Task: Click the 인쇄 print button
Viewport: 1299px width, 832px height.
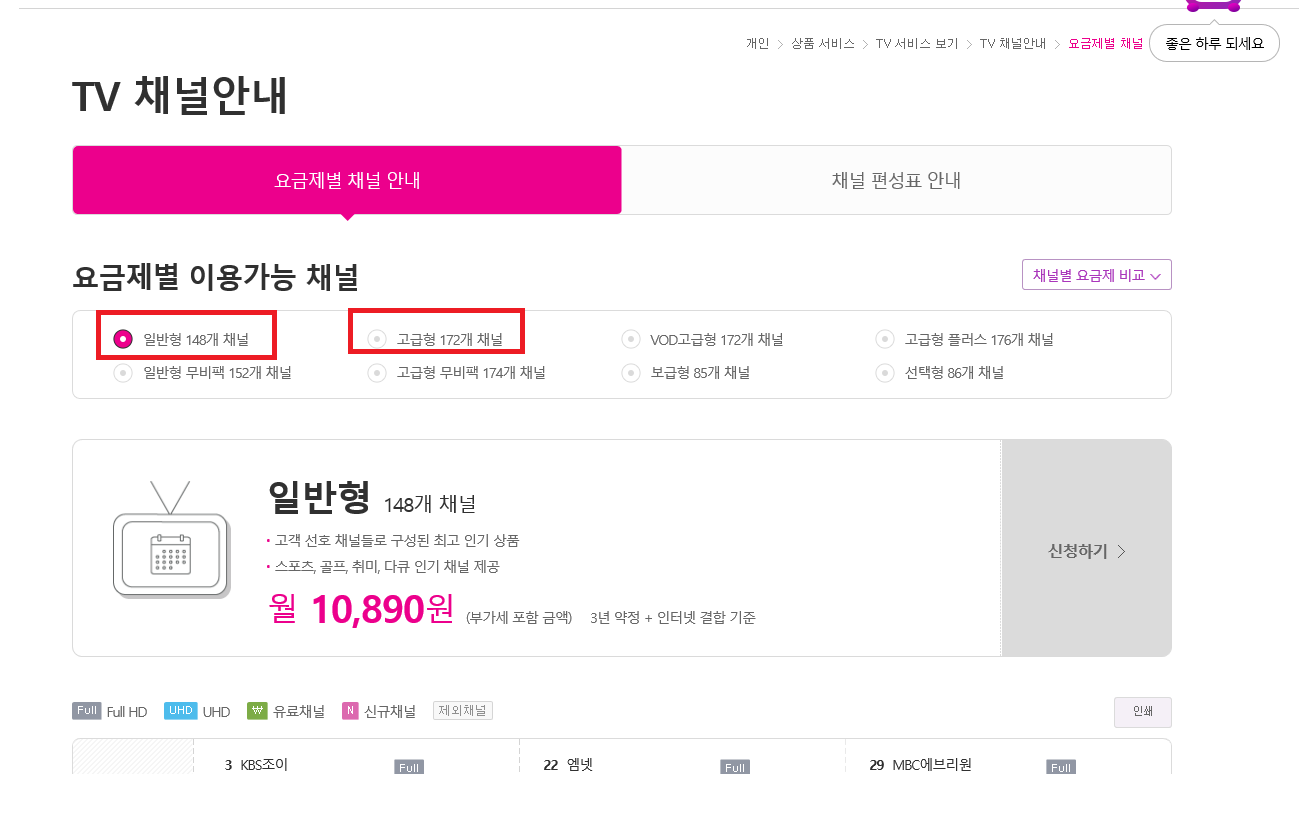Action: 1142,712
